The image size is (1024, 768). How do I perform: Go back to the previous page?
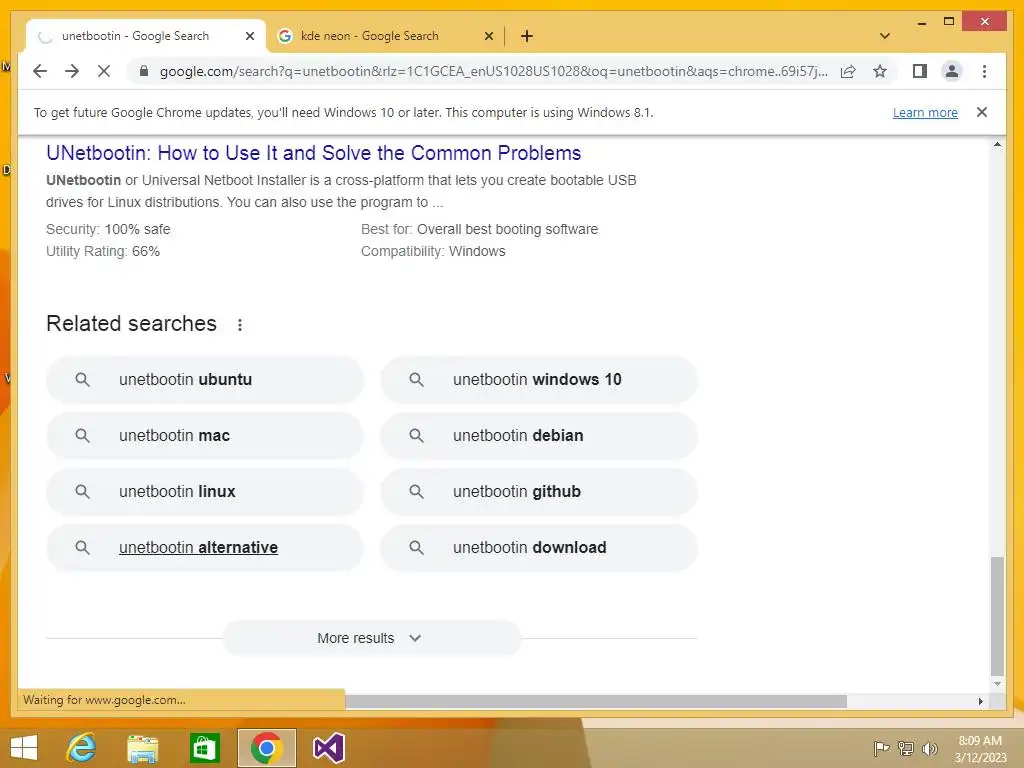[x=40, y=71]
